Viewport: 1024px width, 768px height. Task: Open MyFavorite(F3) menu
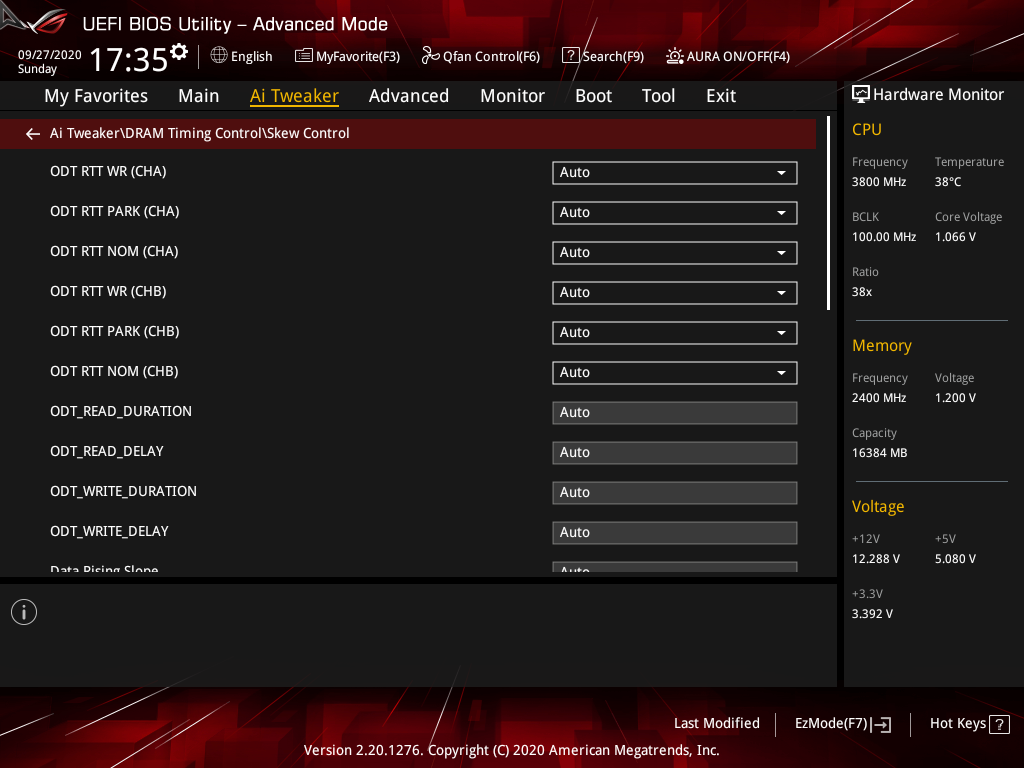347,56
